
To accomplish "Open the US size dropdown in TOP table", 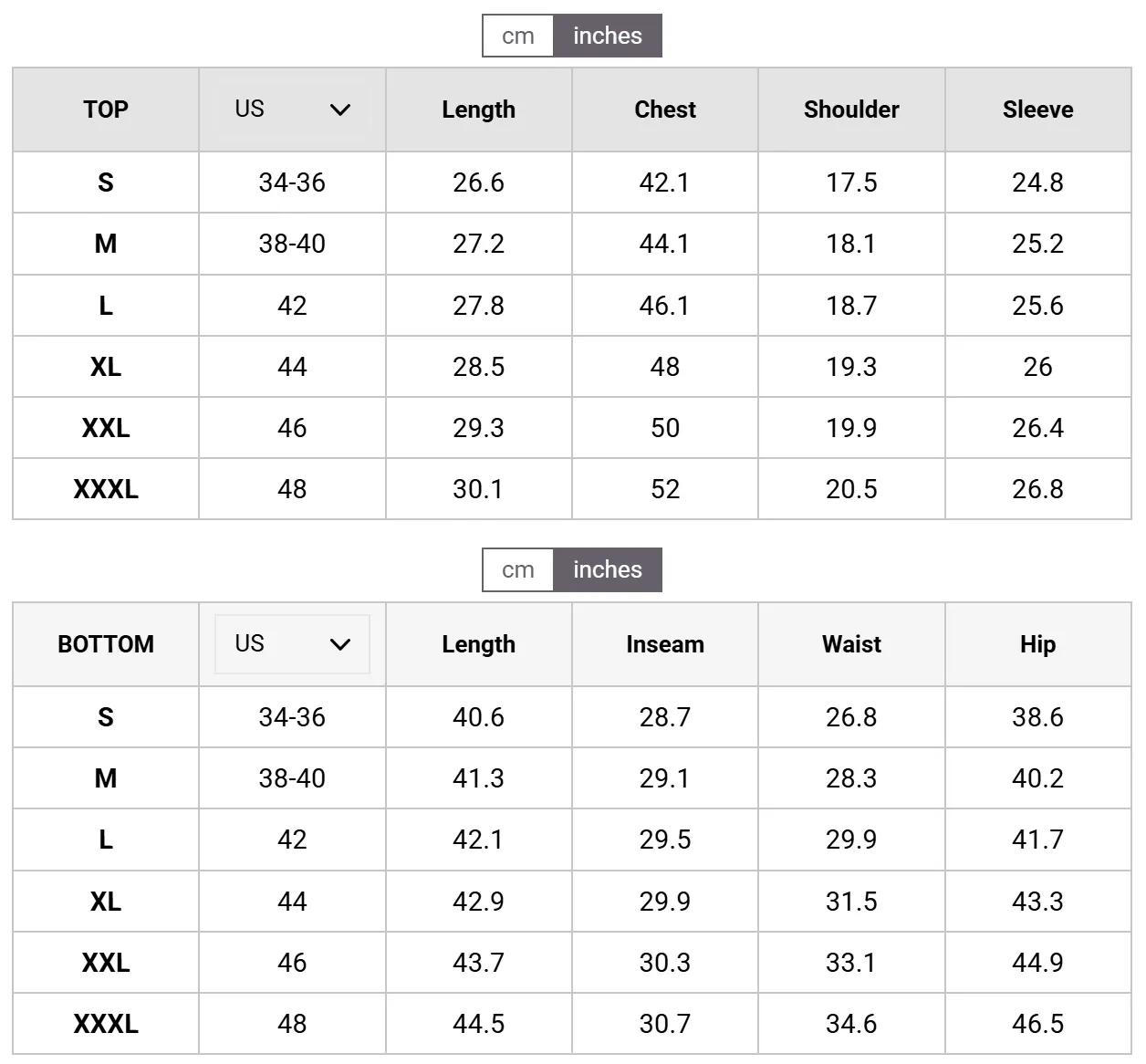I will tap(292, 110).
